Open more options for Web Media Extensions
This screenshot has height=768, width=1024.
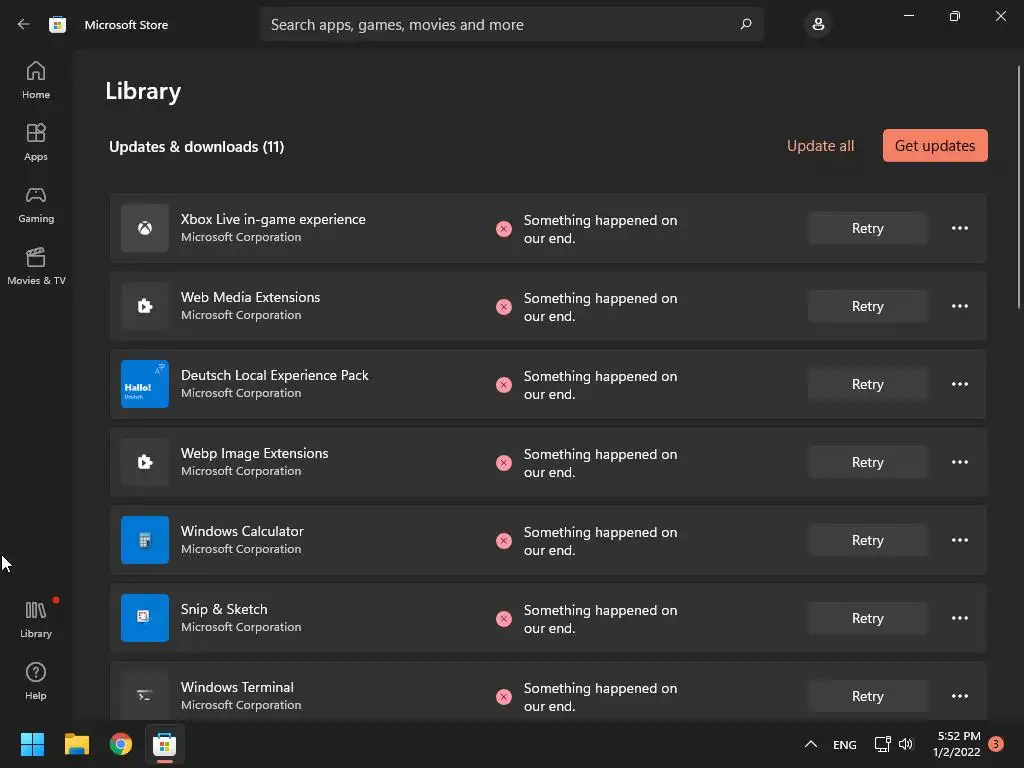pyautogui.click(x=959, y=306)
